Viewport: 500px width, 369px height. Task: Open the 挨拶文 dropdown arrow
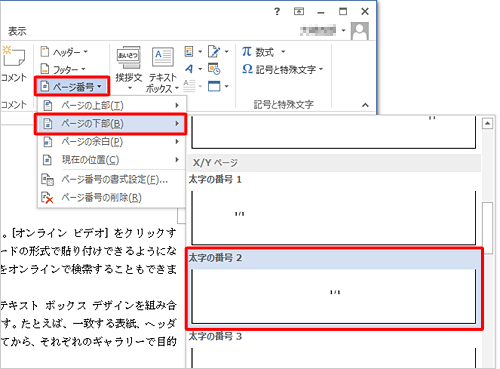click(130, 88)
